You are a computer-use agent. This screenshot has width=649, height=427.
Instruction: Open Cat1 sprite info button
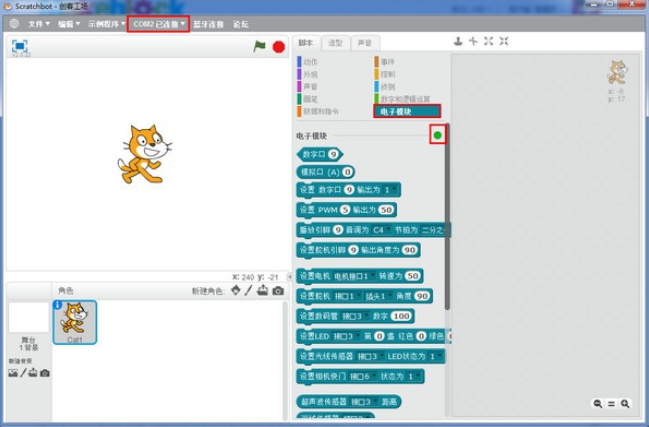click(58, 305)
